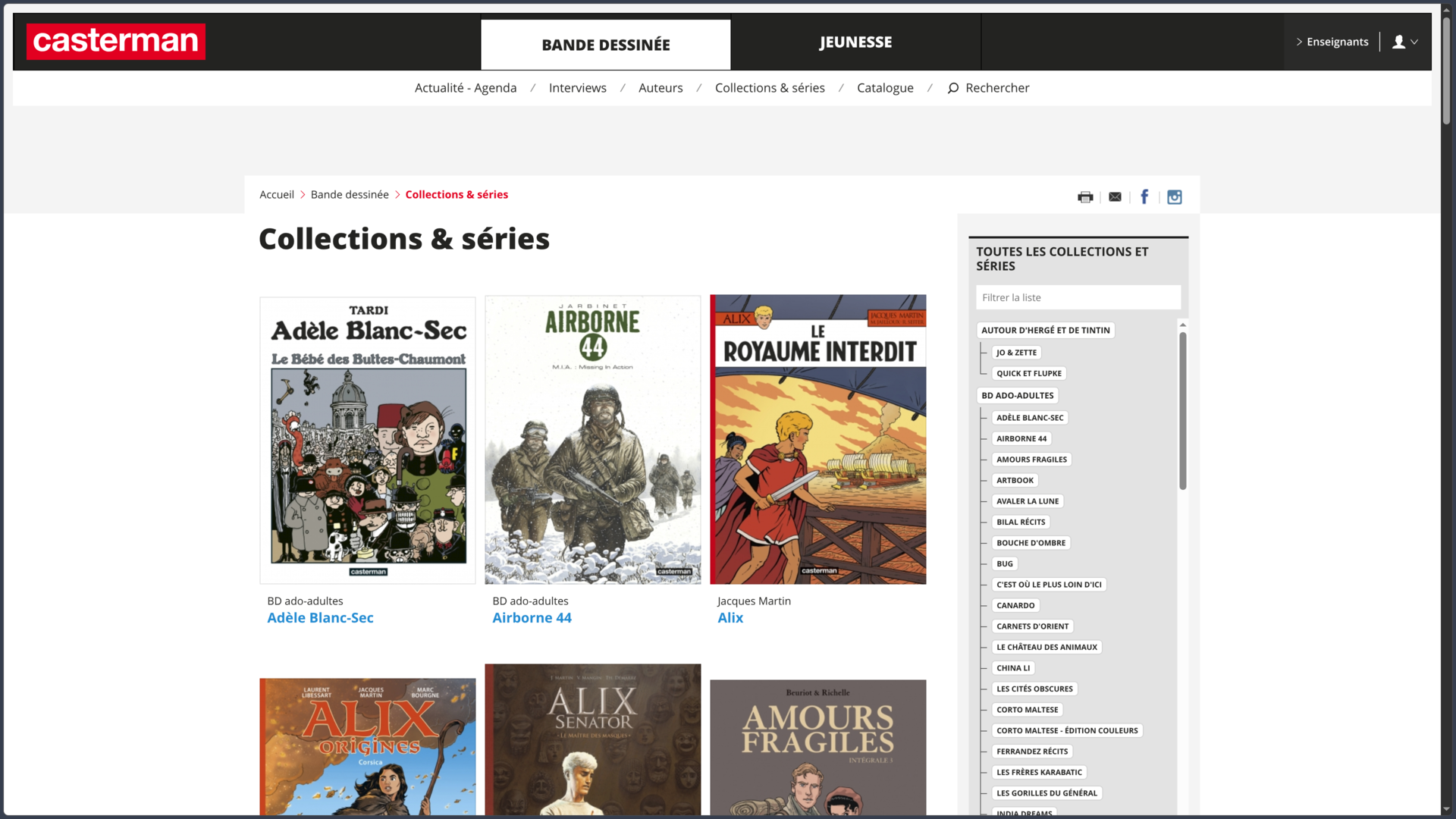Select Ferrandez Récits in the list

click(1032, 752)
